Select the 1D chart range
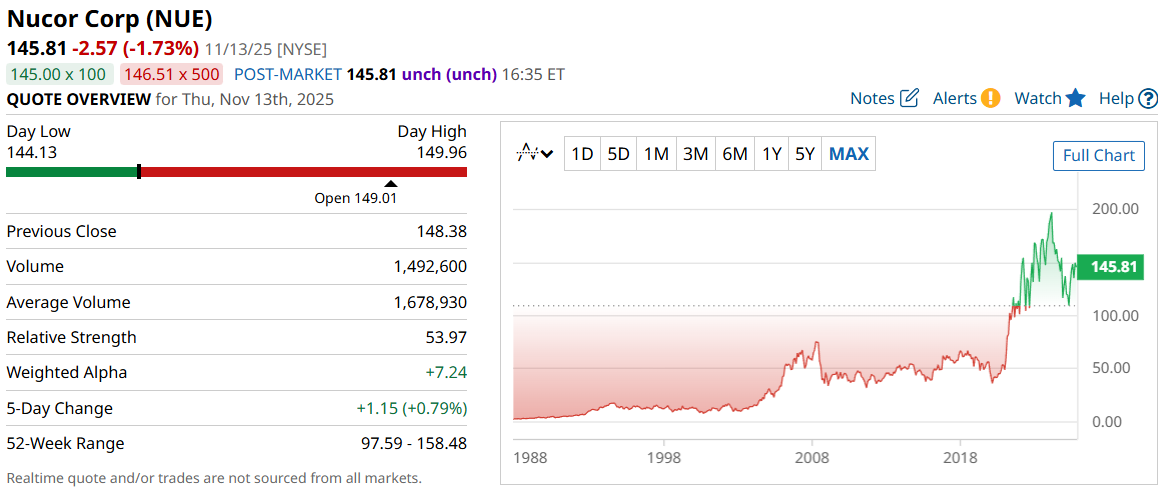1163x498 pixels. (582, 154)
